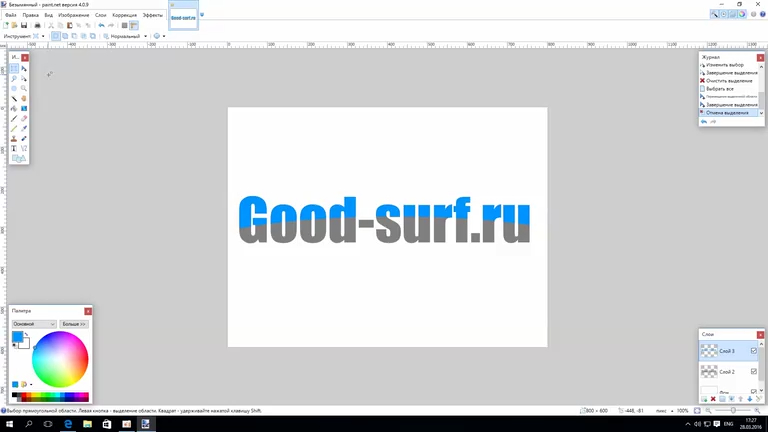Image resolution: width=768 pixels, height=432 pixels.
Task: Select the Pencil tool
Action: click(14, 128)
